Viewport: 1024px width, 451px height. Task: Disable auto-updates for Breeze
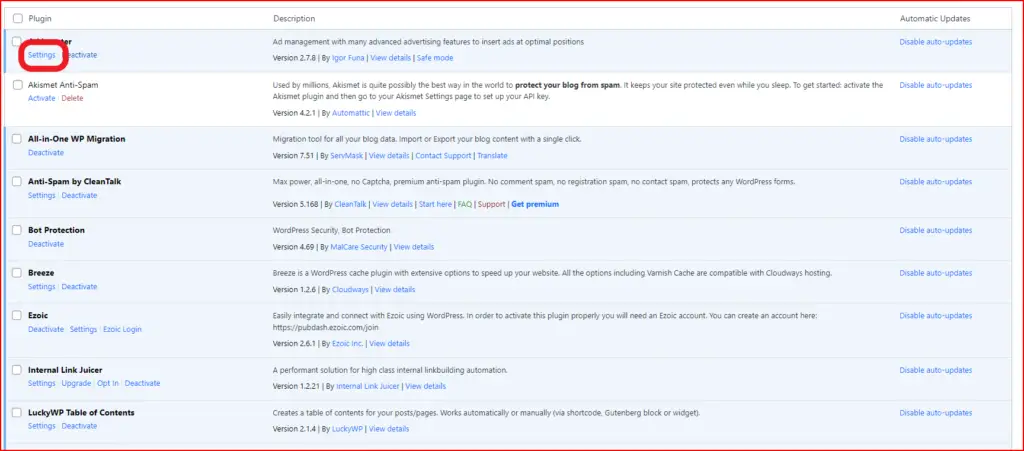tap(935, 273)
